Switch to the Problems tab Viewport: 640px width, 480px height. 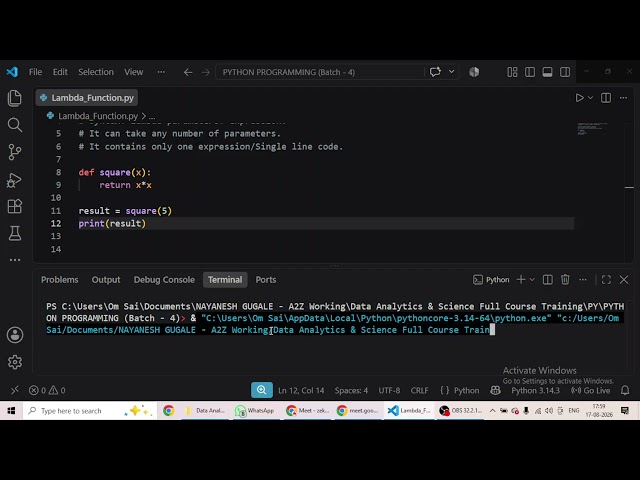60,280
